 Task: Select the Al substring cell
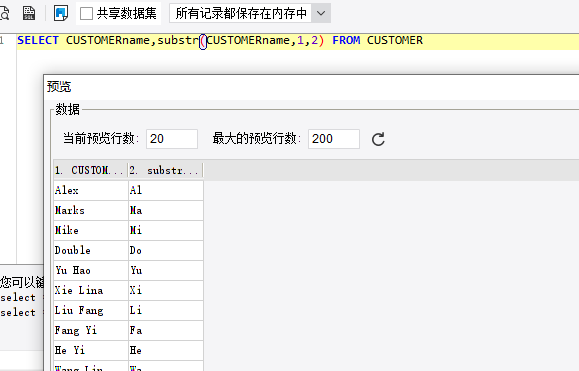(166, 190)
